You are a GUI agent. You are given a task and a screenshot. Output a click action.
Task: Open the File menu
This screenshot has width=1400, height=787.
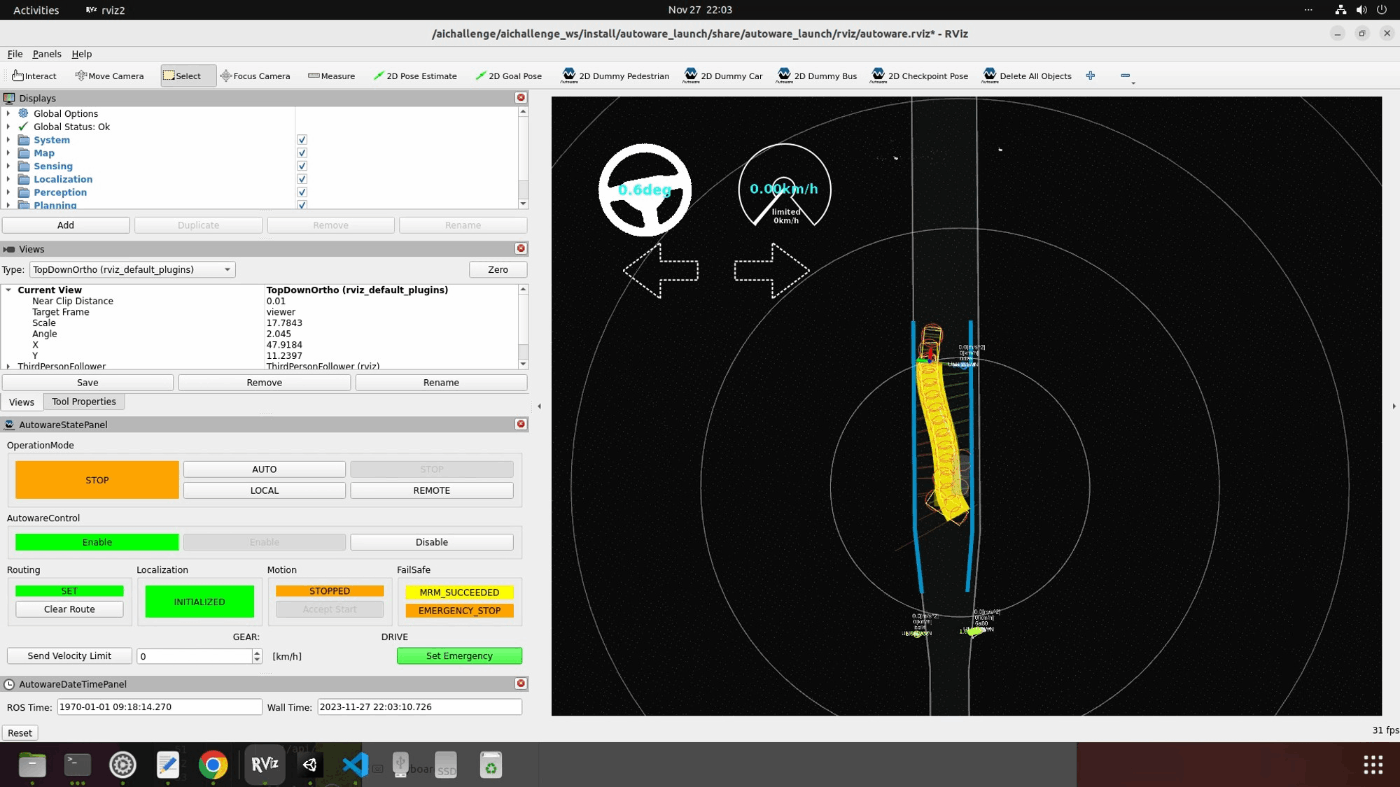pyautogui.click(x=15, y=54)
